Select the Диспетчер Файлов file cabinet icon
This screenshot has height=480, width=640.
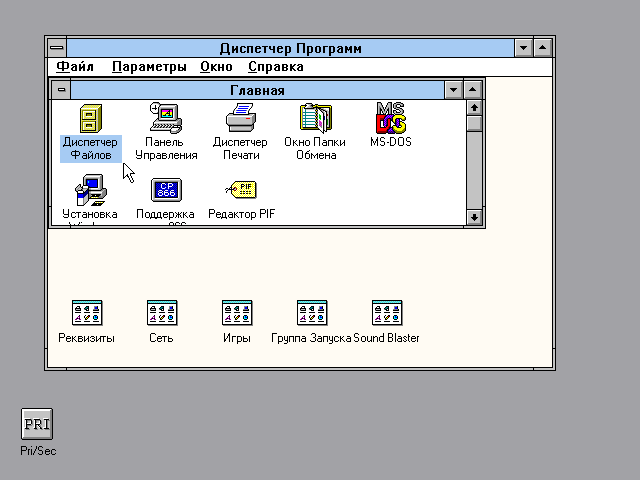[91, 118]
